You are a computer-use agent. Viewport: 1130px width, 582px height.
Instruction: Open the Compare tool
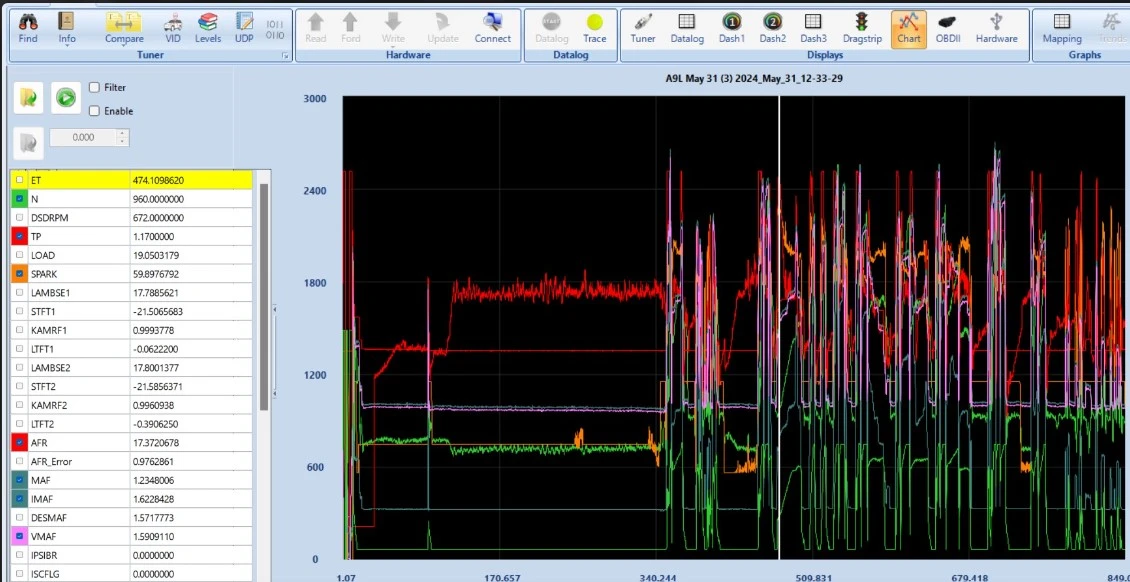(x=124, y=27)
